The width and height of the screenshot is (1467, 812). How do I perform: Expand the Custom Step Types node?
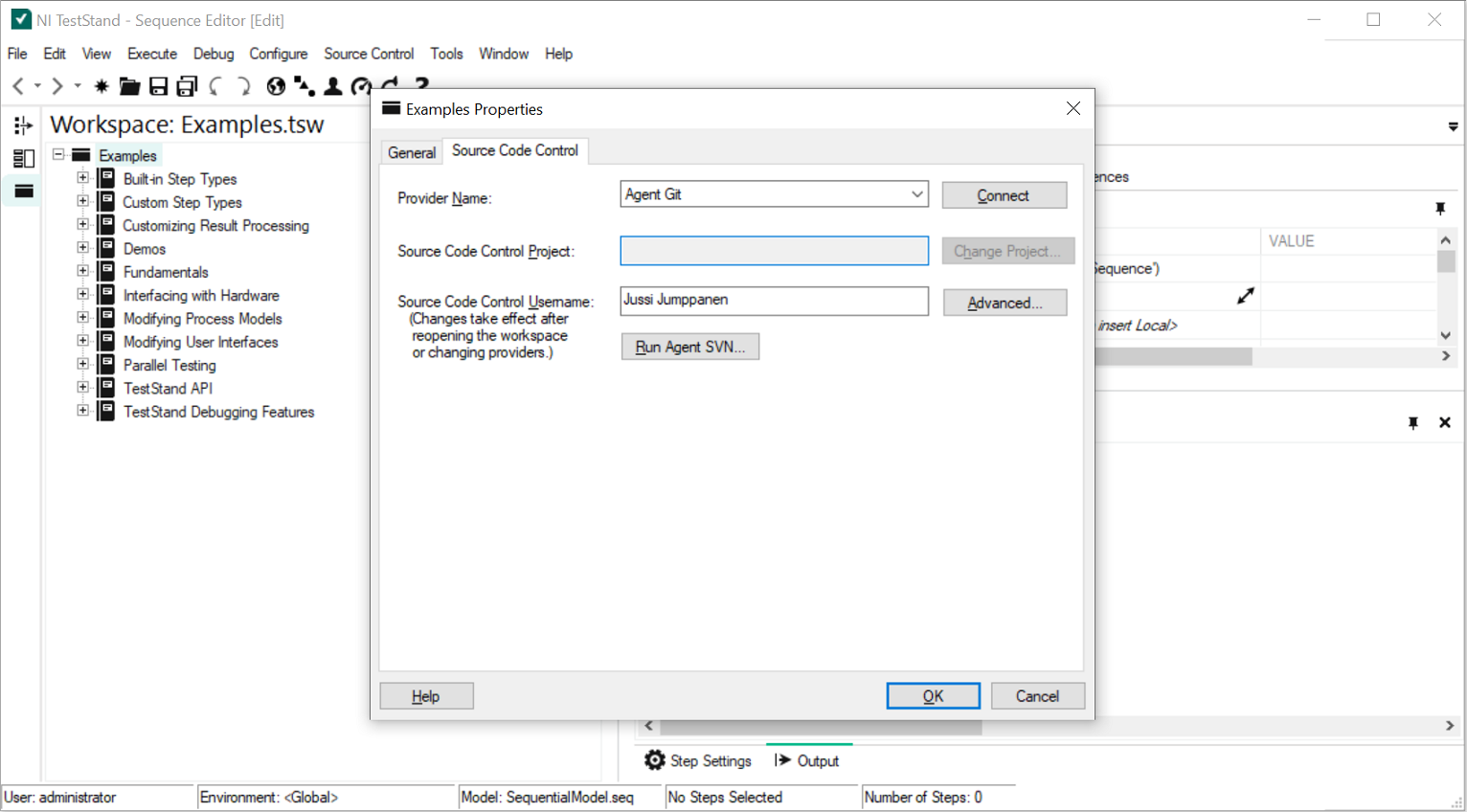click(83, 201)
